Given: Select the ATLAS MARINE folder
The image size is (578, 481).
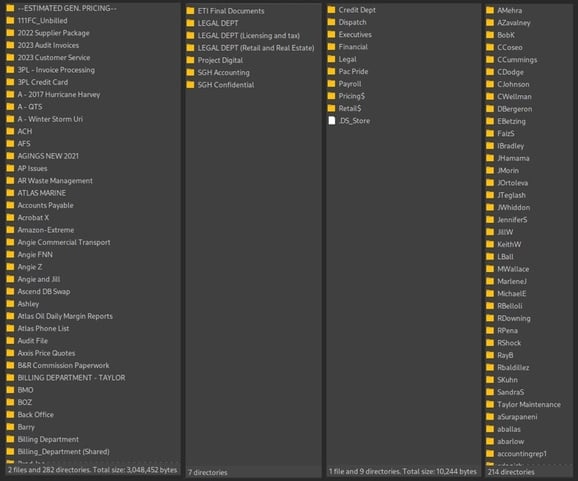Looking at the screenshot, I should tap(42, 193).
